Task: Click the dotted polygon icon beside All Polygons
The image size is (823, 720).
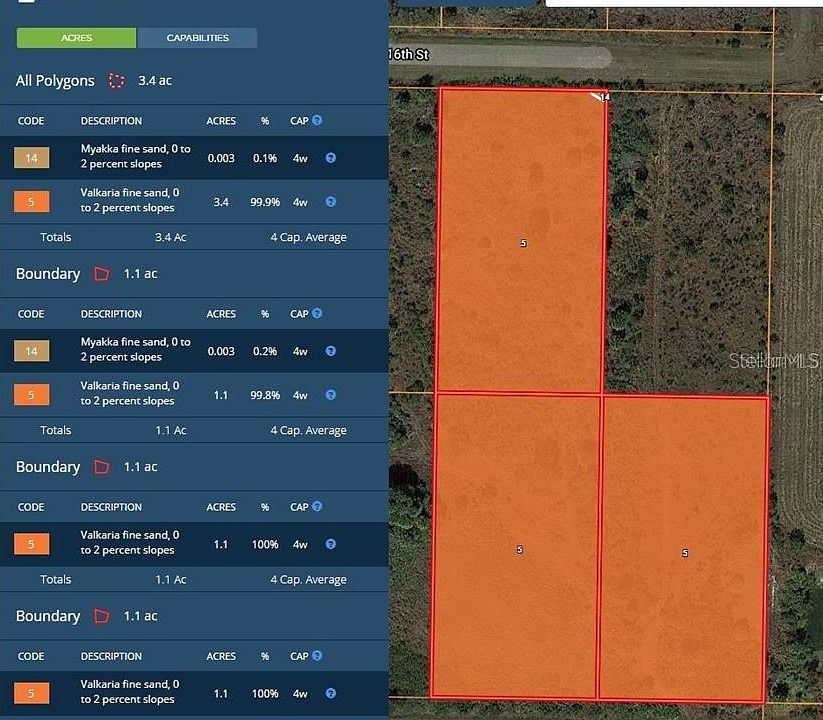Action: (x=117, y=80)
